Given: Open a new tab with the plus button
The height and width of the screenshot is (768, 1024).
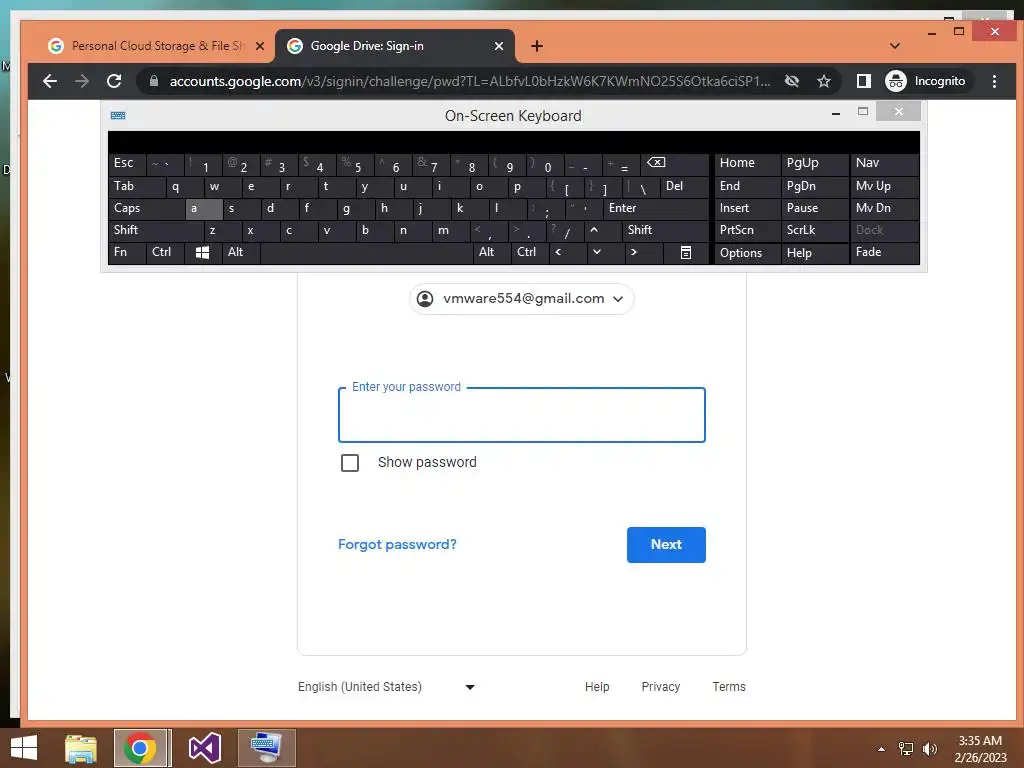Looking at the screenshot, I should click(537, 46).
